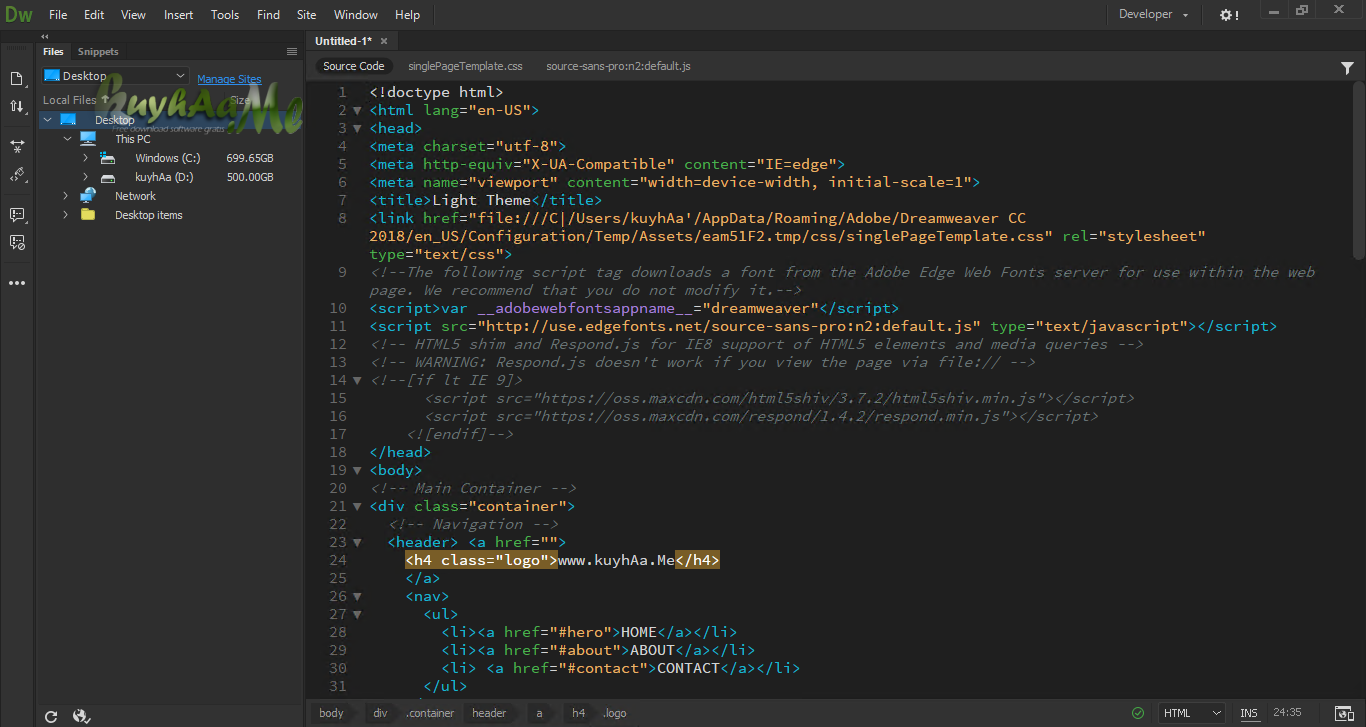The height and width of the screenshot is (727, 1366).
Task: Open the File Management arrows icon
Action: (x=17, y=106)
